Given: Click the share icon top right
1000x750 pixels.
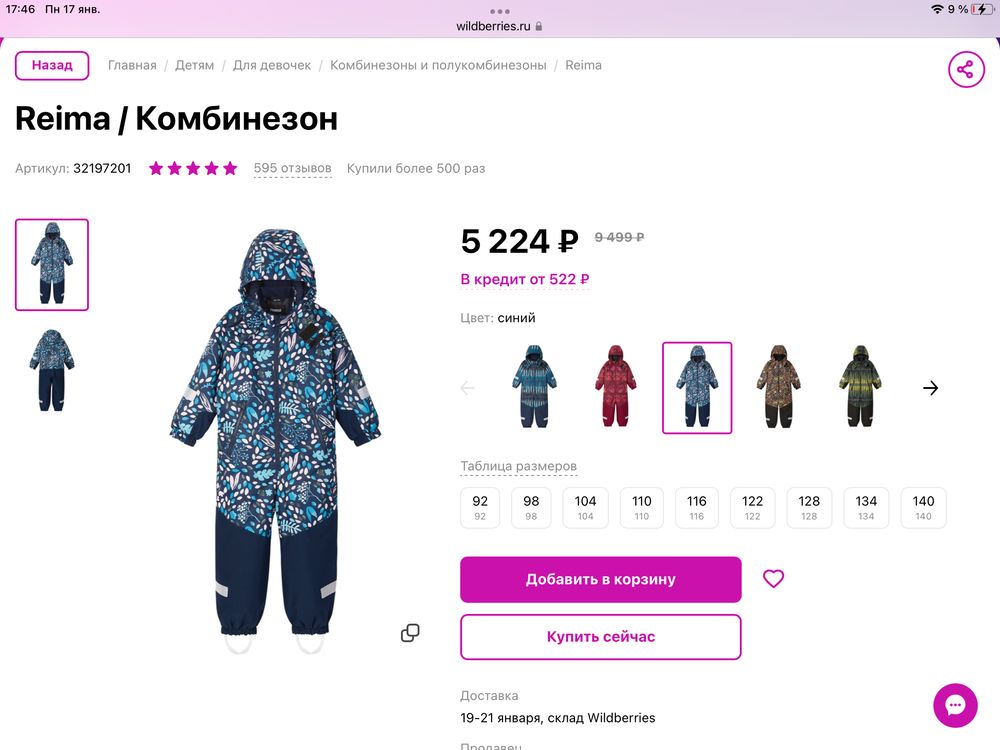Looking at the screenshot, I should 965,69.
